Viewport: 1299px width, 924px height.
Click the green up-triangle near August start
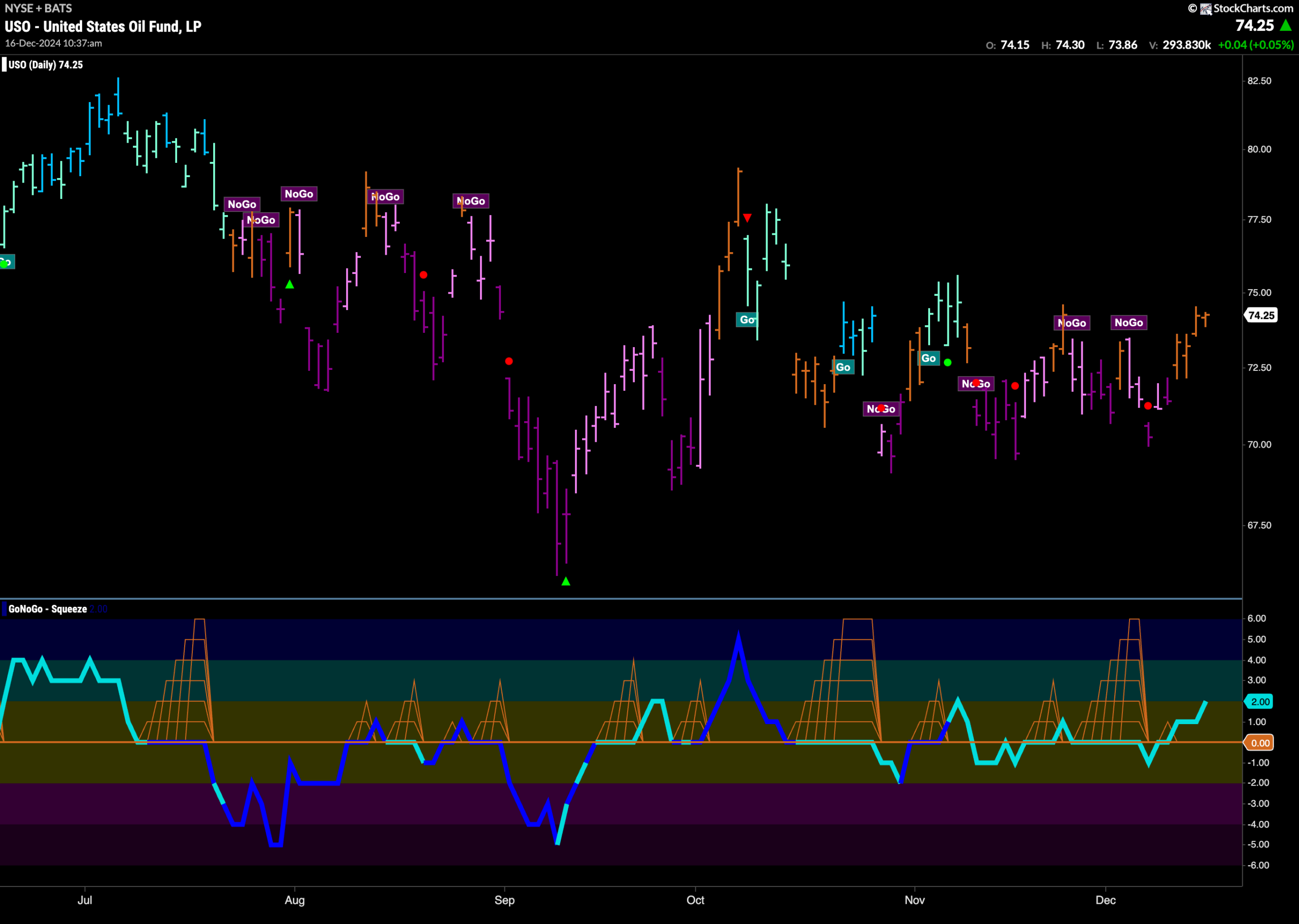coord(290,284)
